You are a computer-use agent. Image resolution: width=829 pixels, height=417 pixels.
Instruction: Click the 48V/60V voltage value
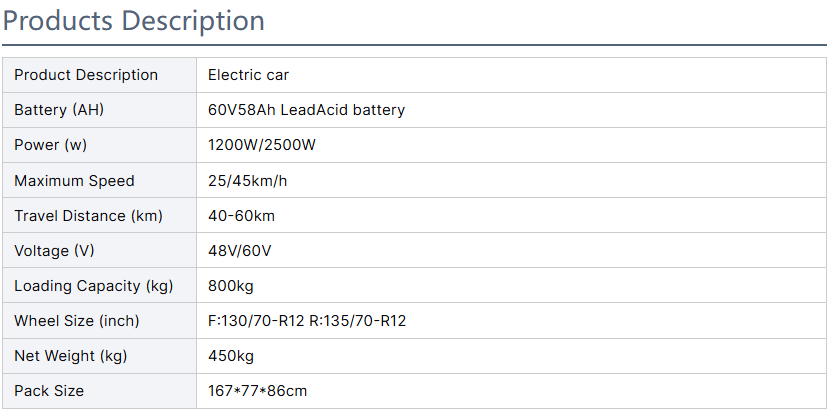click(x=240, y=251)
